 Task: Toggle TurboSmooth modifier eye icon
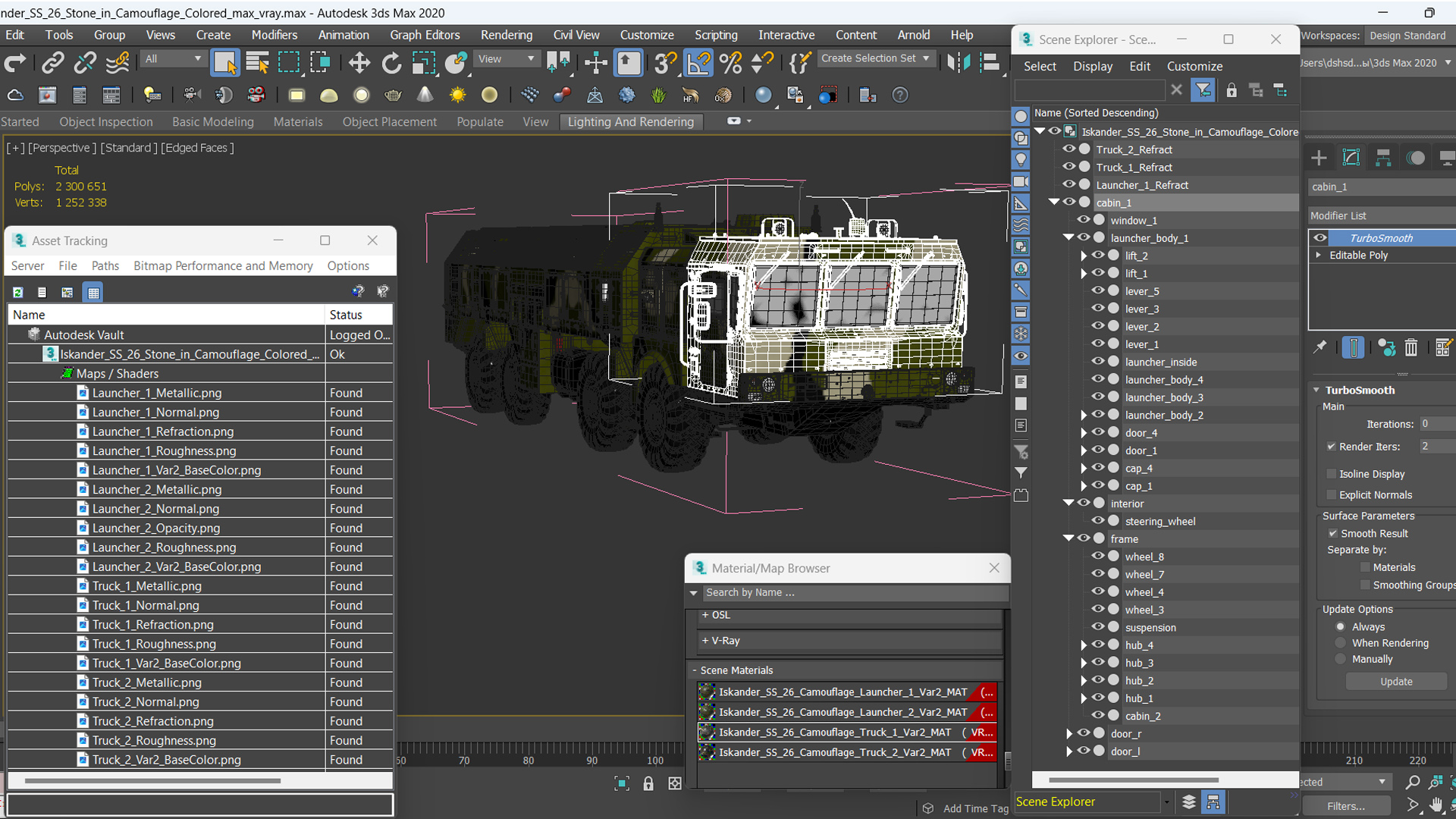click(1320, 238)
